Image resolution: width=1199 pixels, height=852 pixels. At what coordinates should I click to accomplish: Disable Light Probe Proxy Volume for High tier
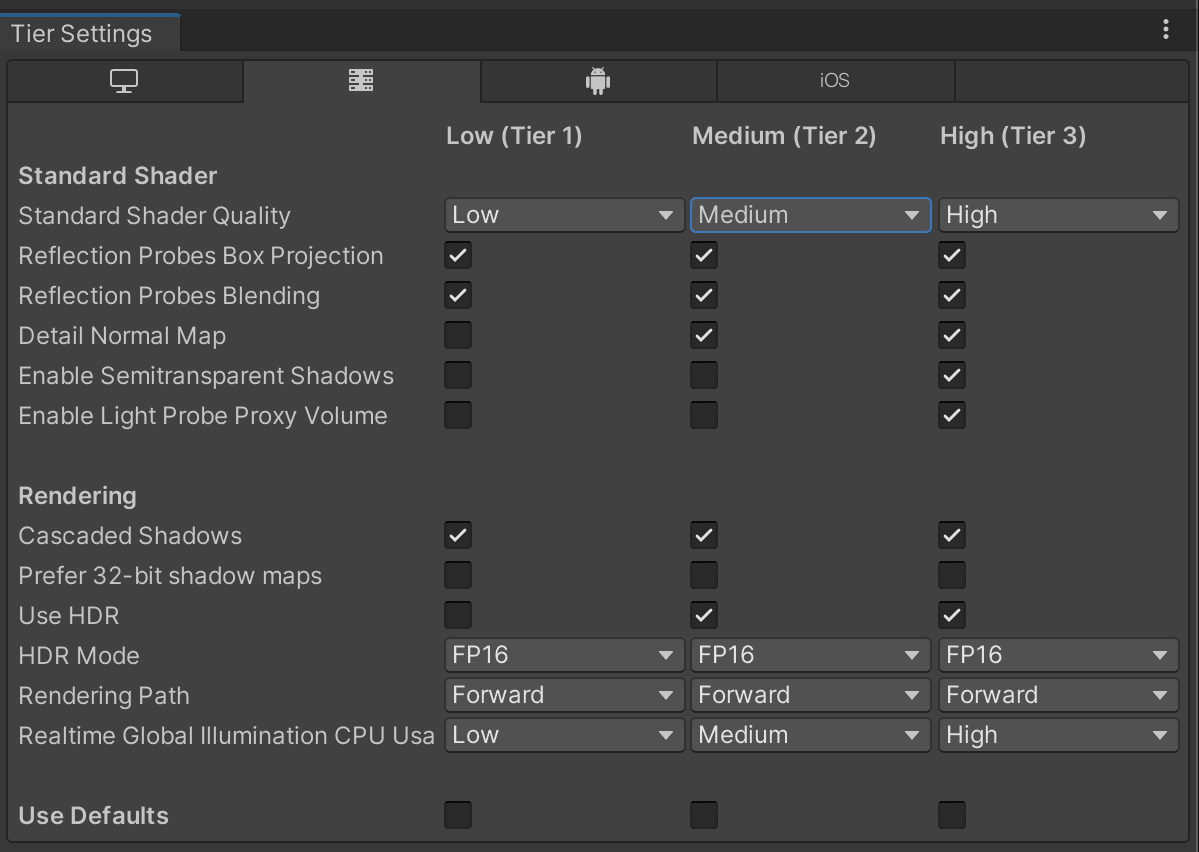tap(952, 415)
